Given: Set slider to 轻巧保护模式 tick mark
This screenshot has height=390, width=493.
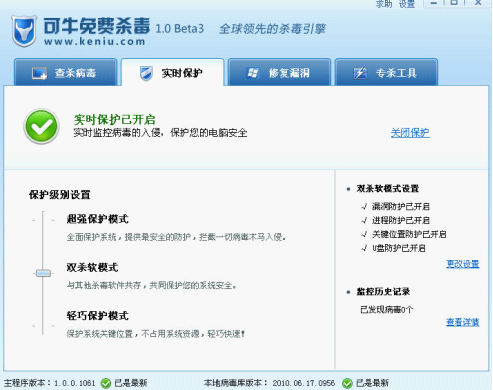Looking at the screenshot, I should (x=43, y=326).
